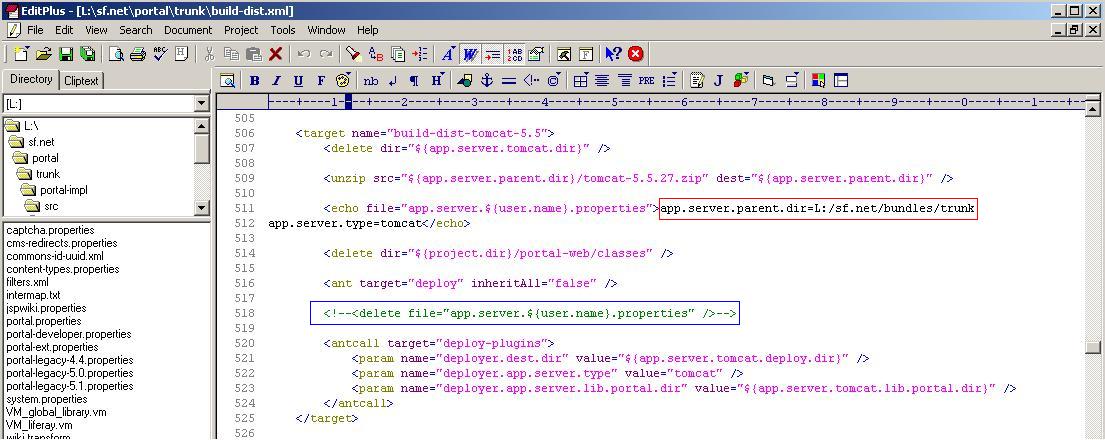Click the Insert table icon
This screenshot has height=440, width=1105.
580,80
